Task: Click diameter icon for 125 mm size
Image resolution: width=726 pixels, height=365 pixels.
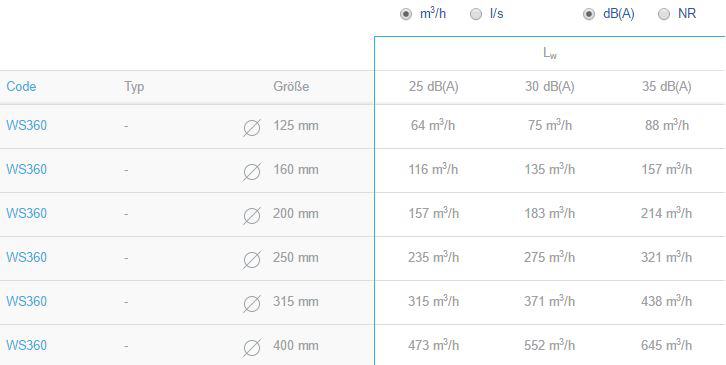Action: 252,127
